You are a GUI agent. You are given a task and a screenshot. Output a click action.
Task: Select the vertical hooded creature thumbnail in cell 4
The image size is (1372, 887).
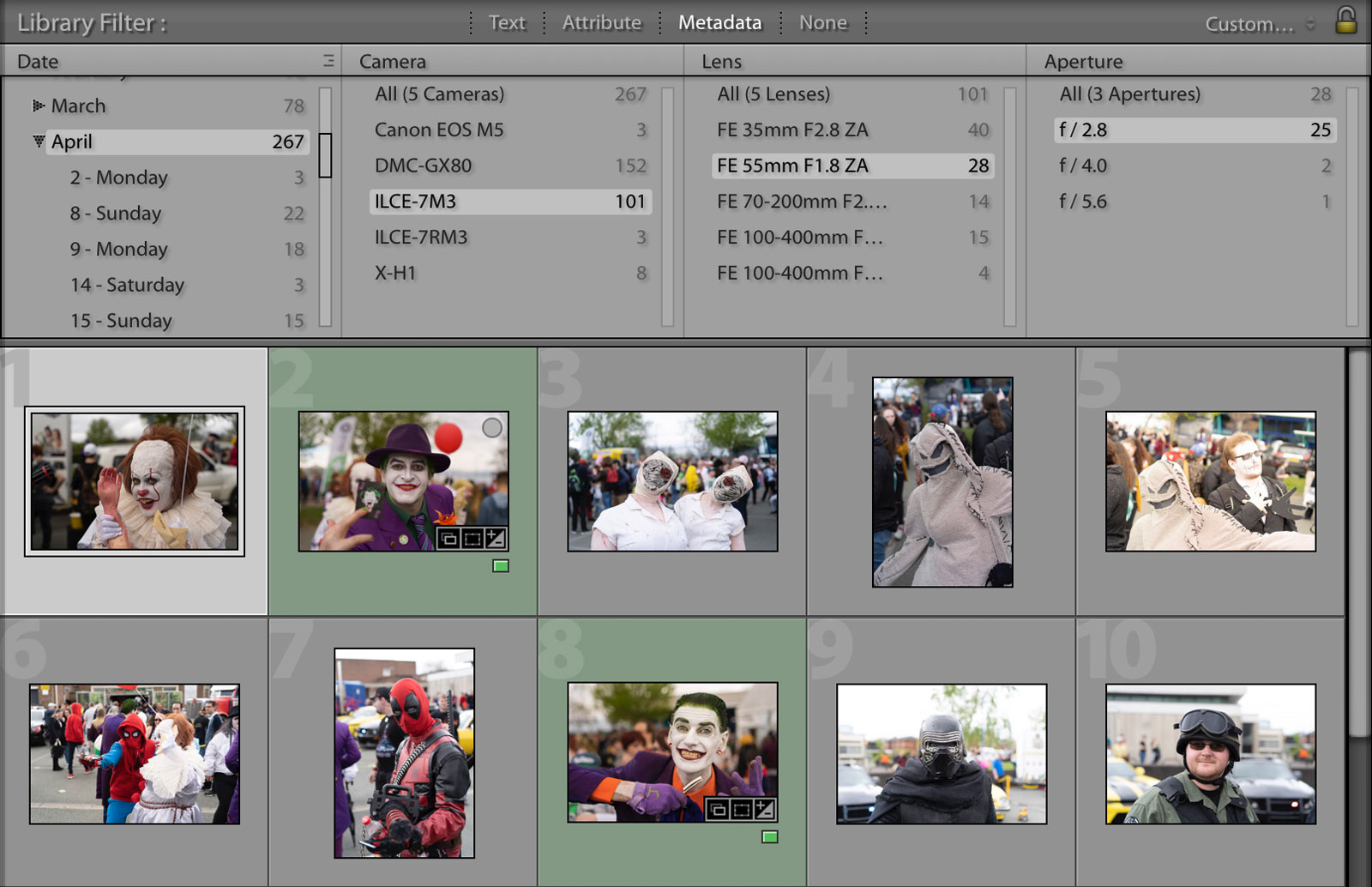click(942, 482)
